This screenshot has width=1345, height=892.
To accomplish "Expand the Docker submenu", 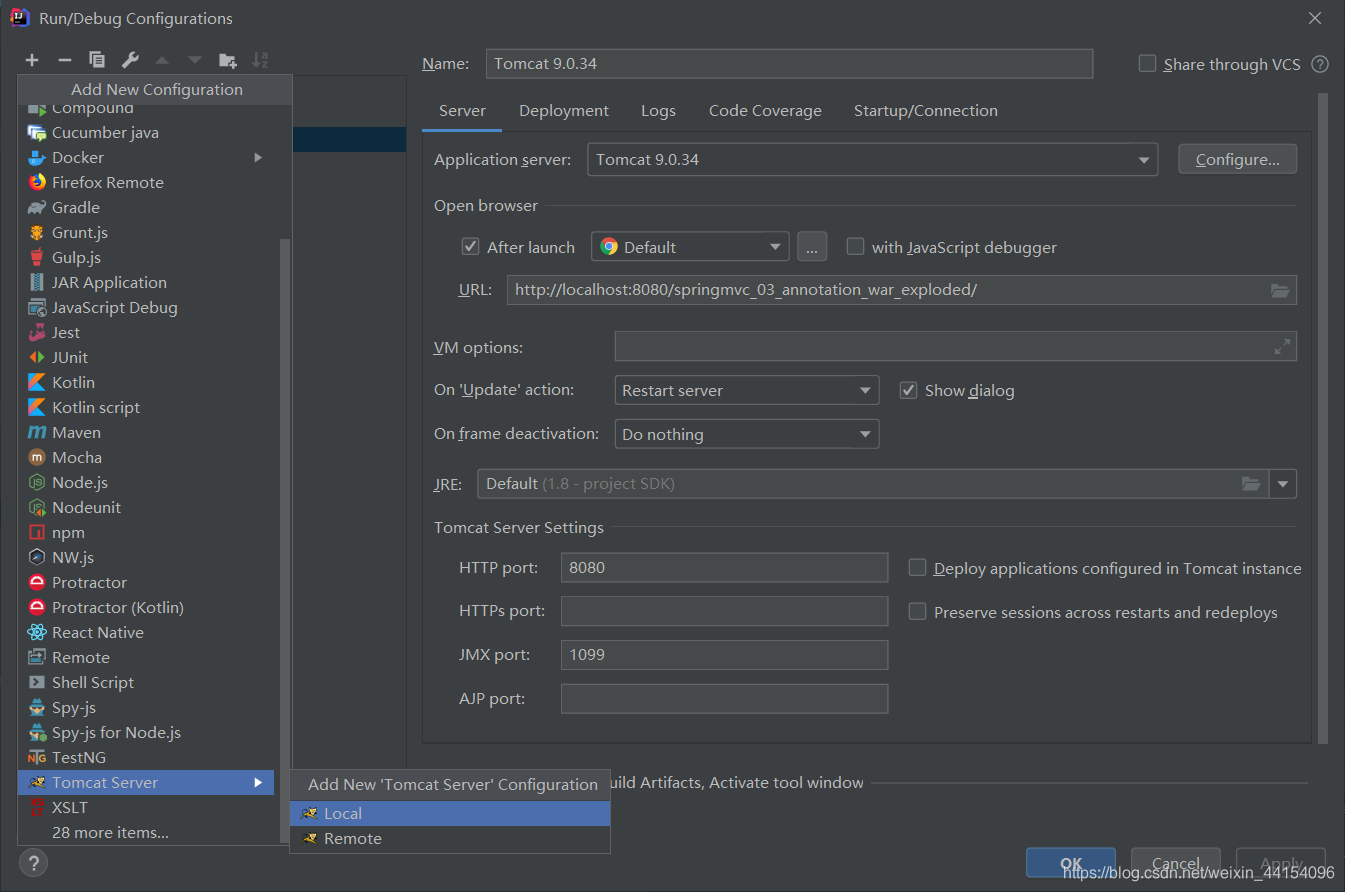I will coord(146,157).
